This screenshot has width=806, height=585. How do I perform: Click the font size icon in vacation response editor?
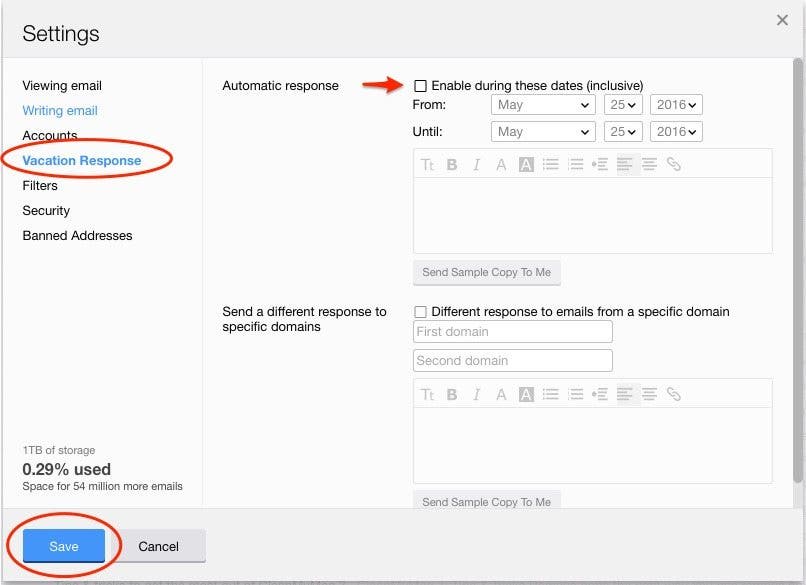coord(427,164)
